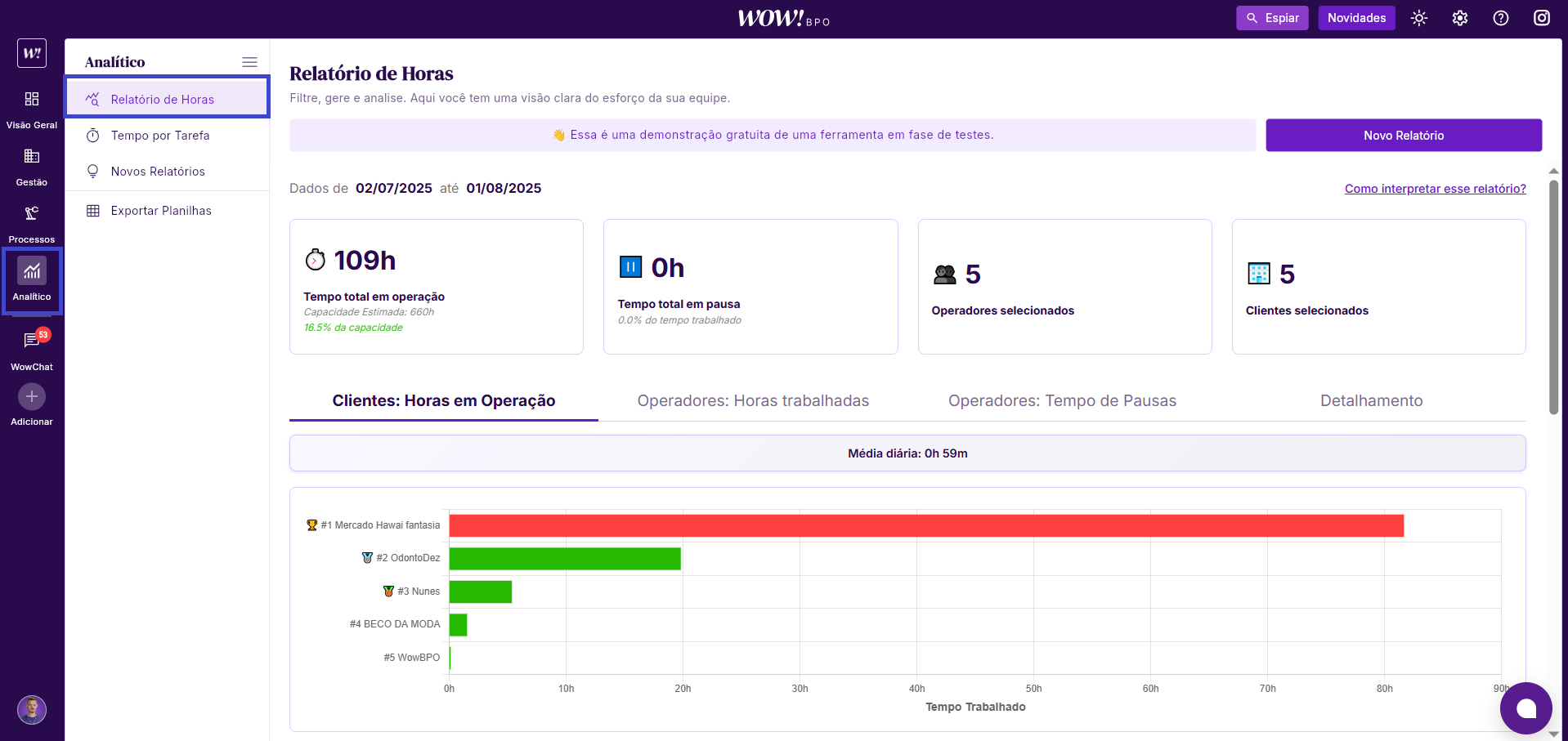Open the Gestão section icon
The image size is (1568, 741).
point(32,157)
